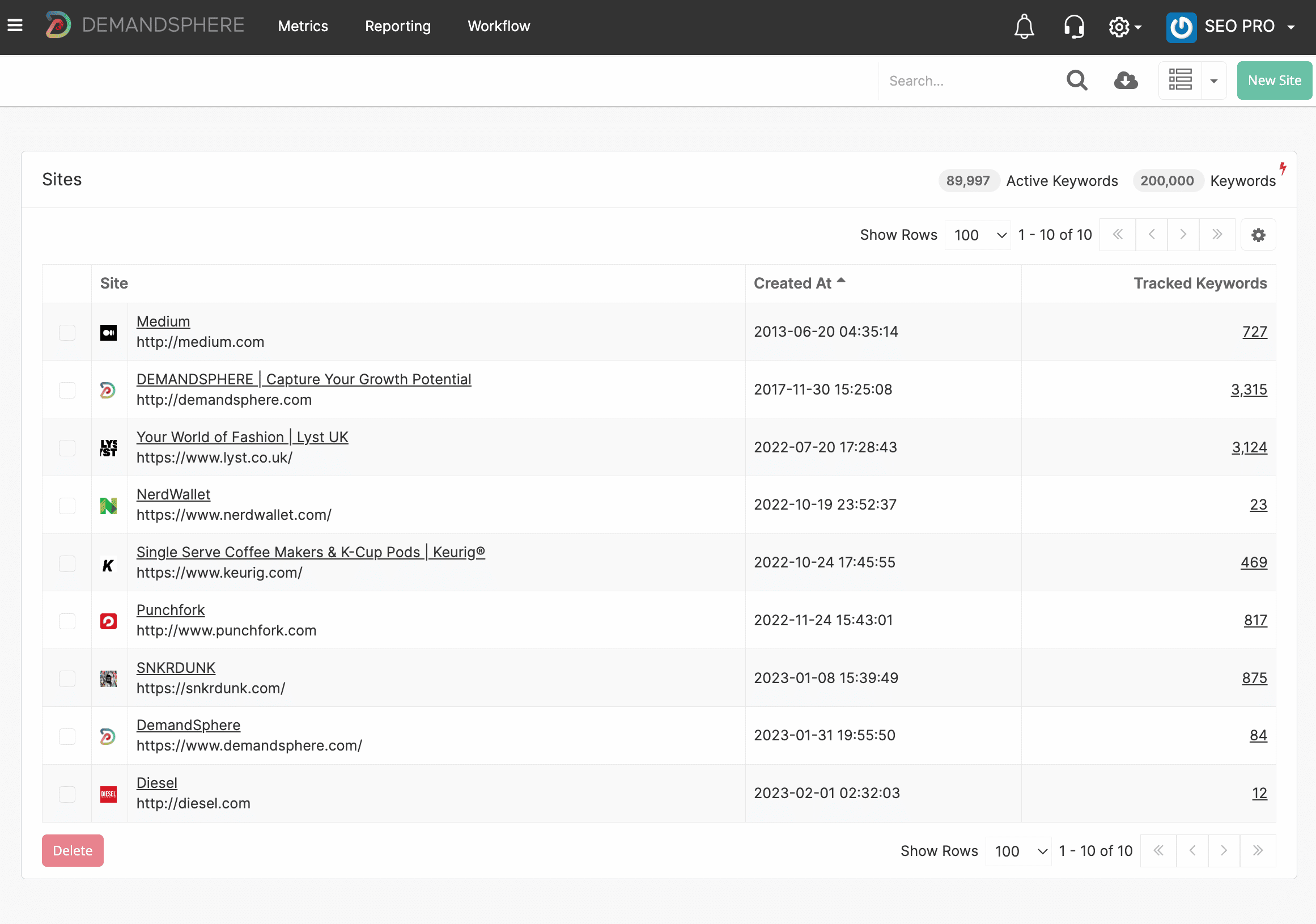Screen dimensions: 1316x924
Task: Select the DemandSphere 2023 row checkbox
Action: pos(67,736)
